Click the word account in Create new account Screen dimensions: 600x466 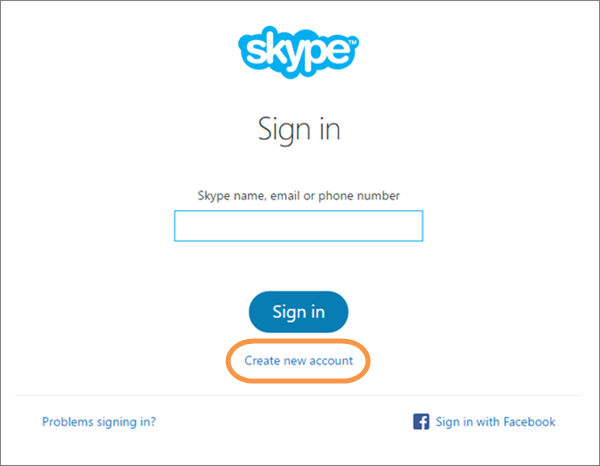[x=331, y=361]
